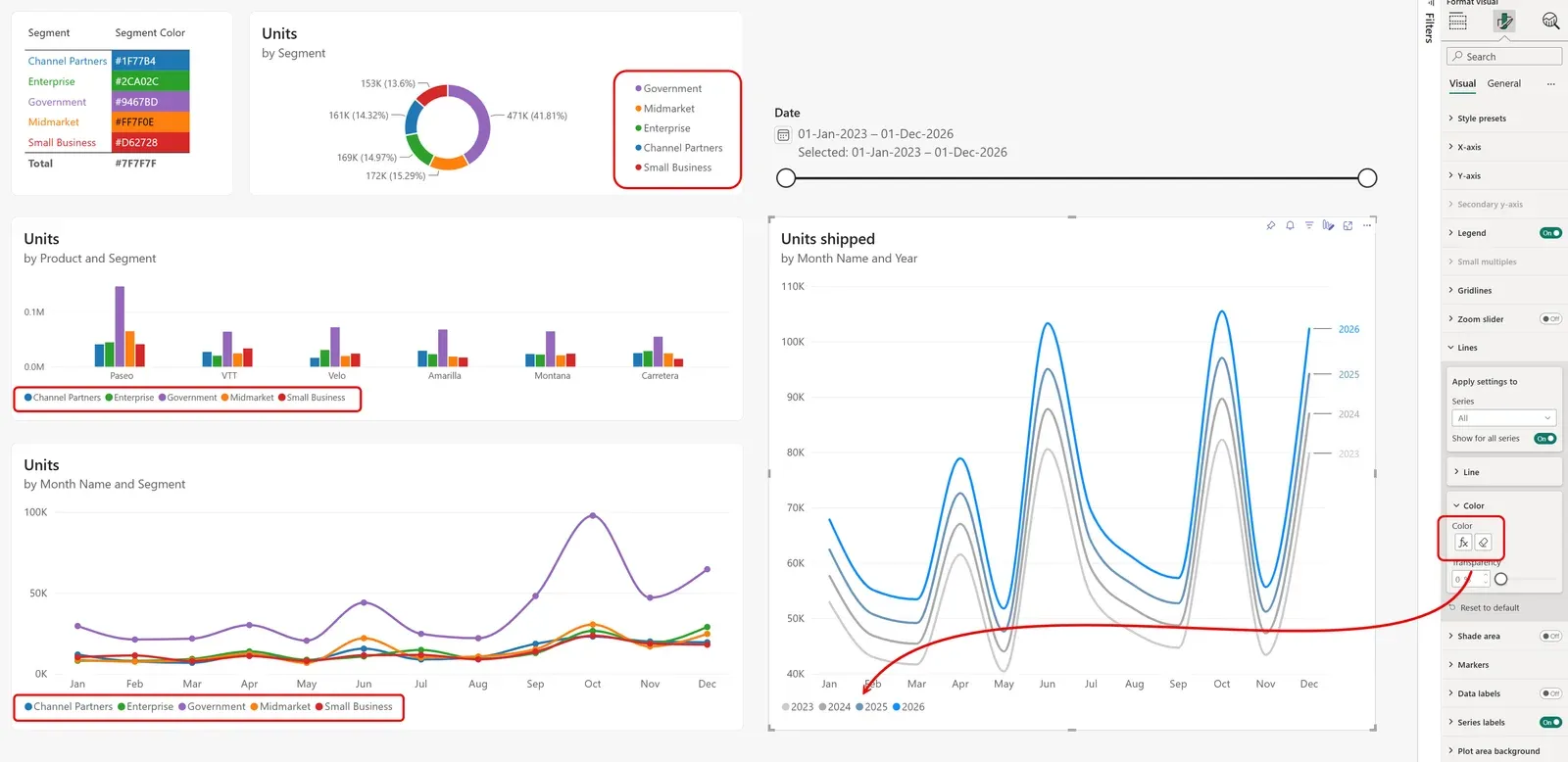The width and height of the screenshot is (1568, 762).
Task: Click the Transparency value field
Action: pyautogui.click(x=1470, y=580)
